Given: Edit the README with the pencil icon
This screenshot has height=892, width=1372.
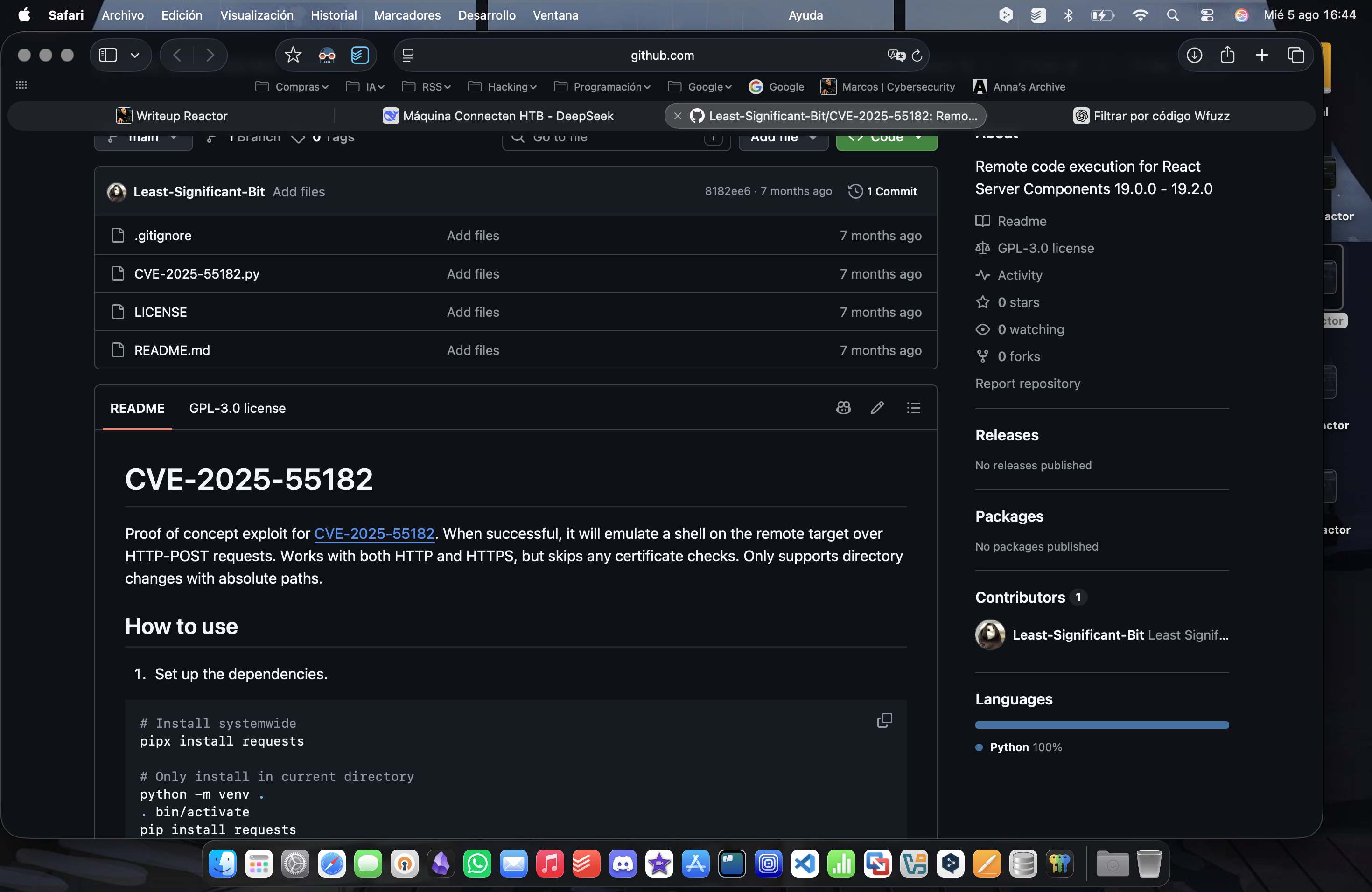Looking at the screenshot, I should coord(877,408).
